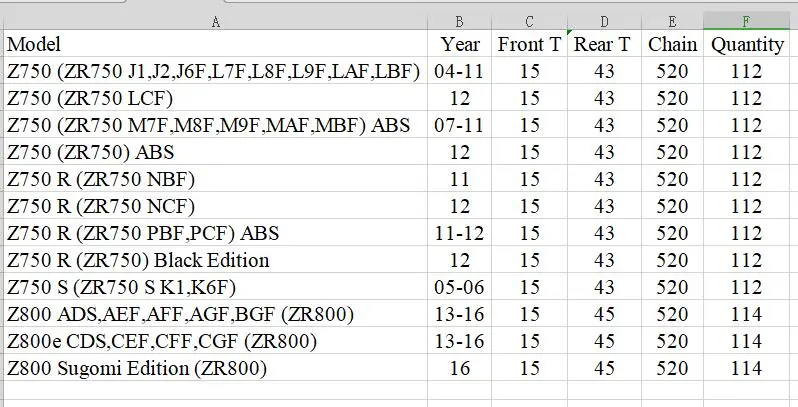Click Front T 15 in Black Edition row
798x407 pixels.
(x=529, y=260)
